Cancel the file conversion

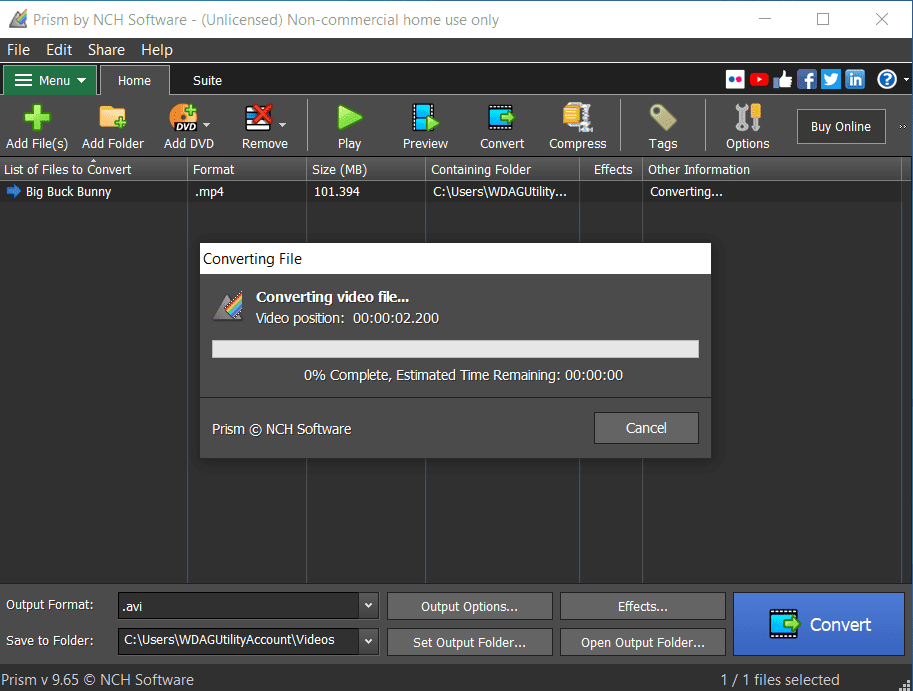click(646, 428)
